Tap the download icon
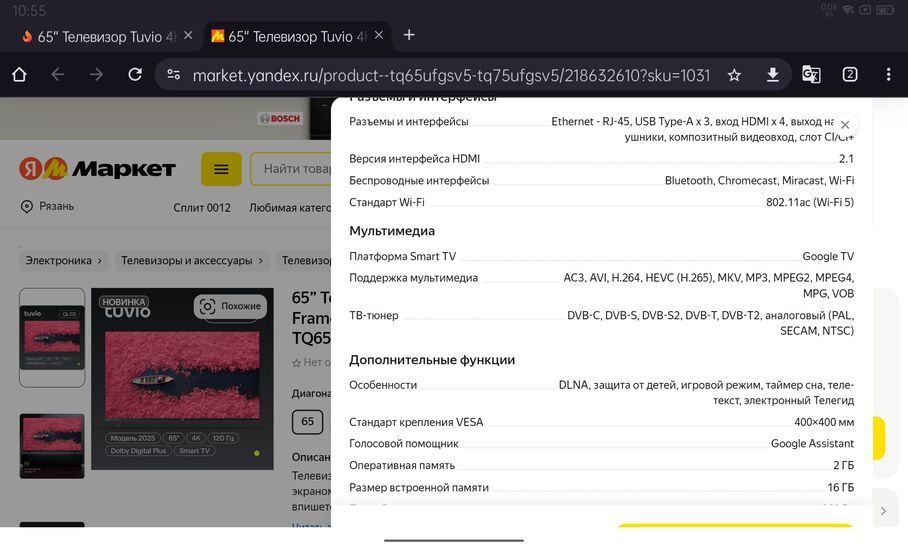 [x=772, y=75]
